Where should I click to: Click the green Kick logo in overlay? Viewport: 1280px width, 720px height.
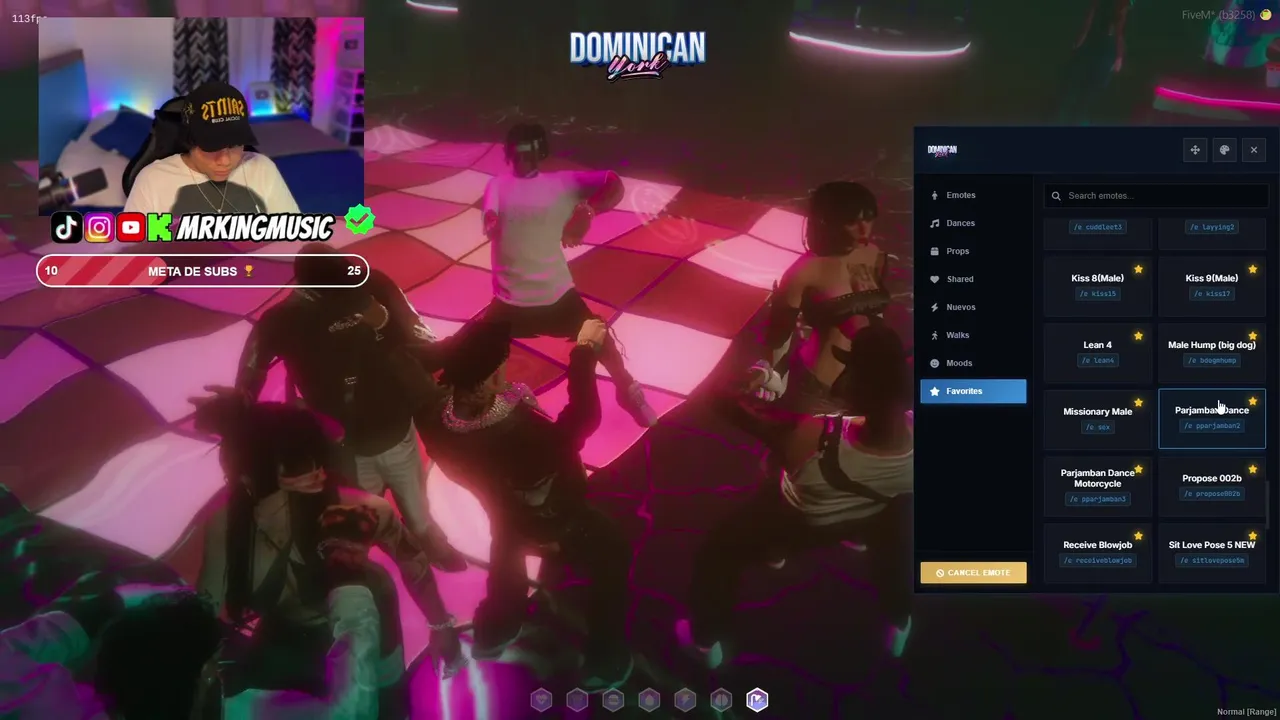159,228
